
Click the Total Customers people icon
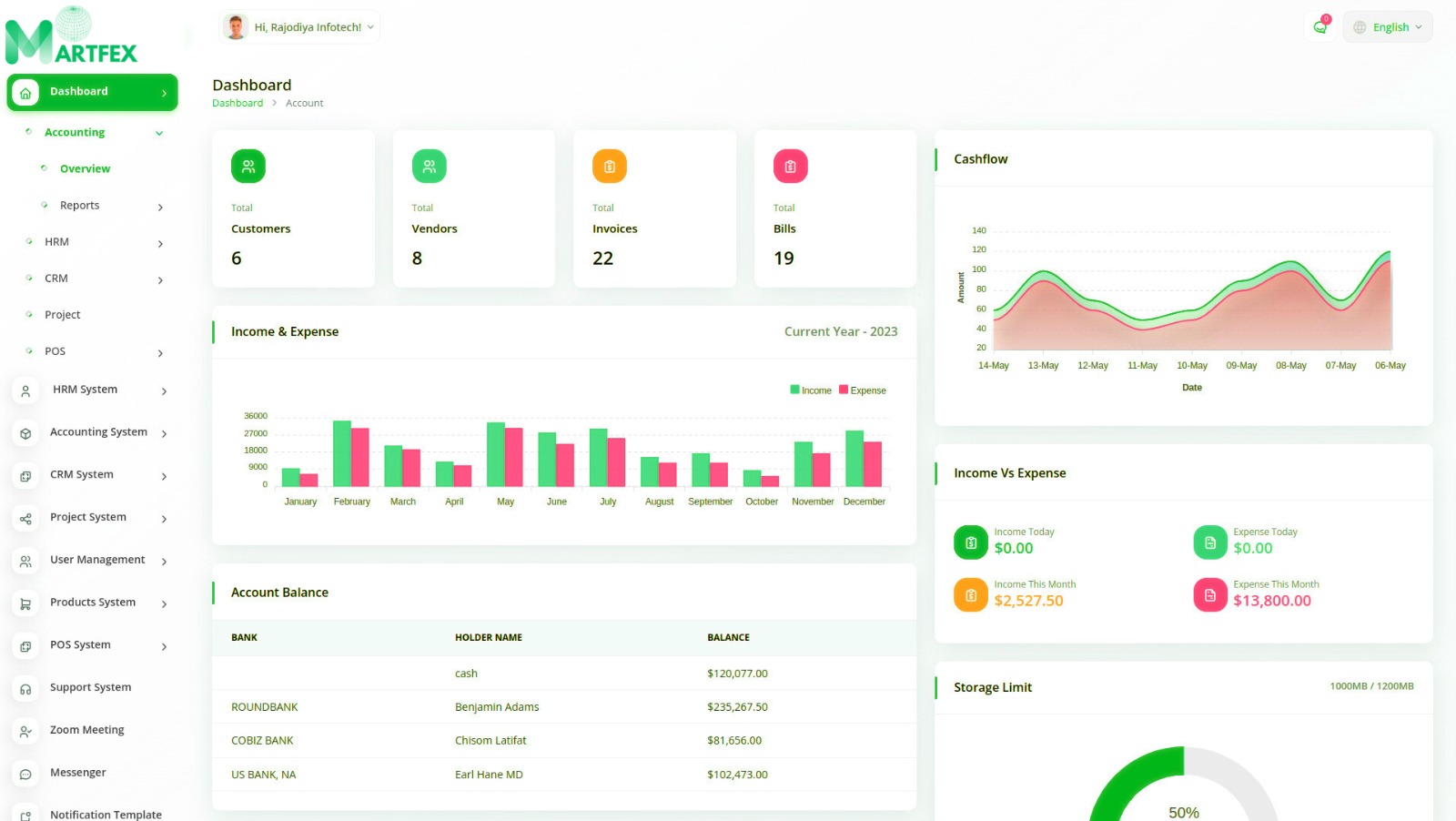tap(248, 167)
